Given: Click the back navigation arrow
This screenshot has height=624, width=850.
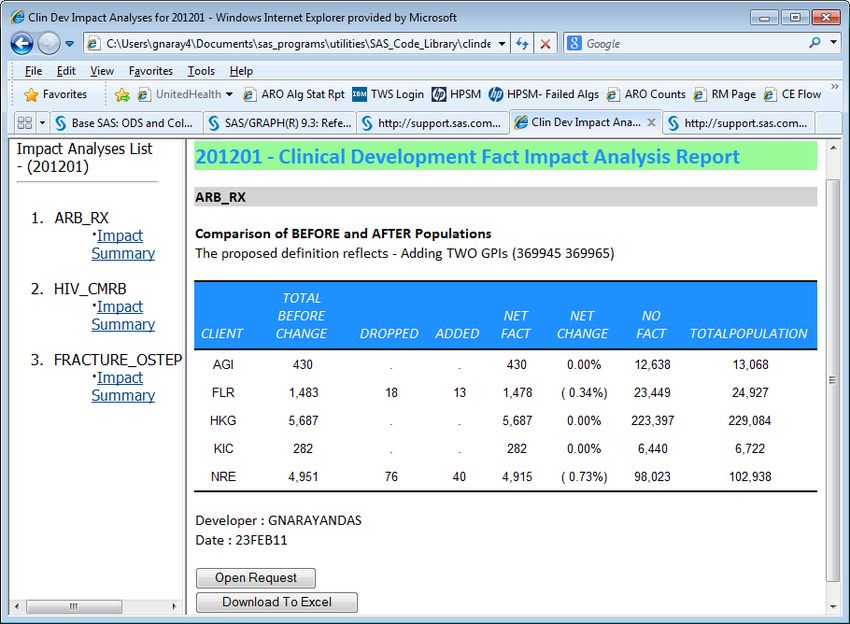Looking at the screenshot, I should pyautogui.click(x=22, y=43).
